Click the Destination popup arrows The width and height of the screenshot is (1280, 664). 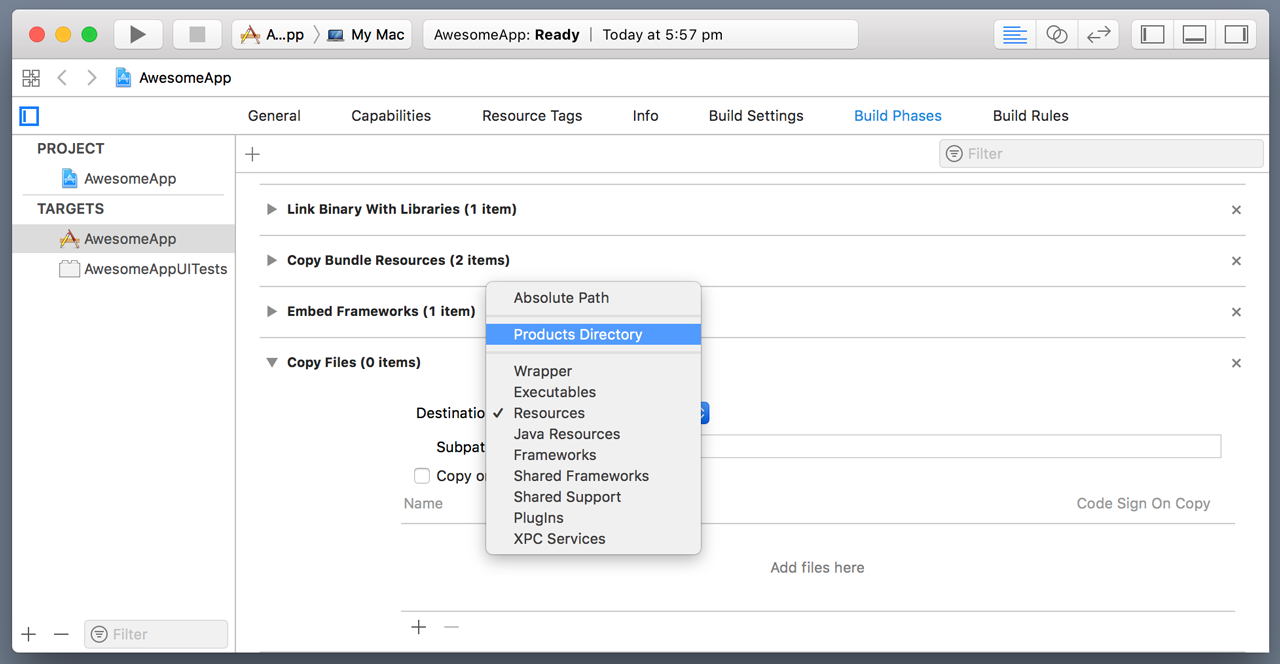[705, 413]
